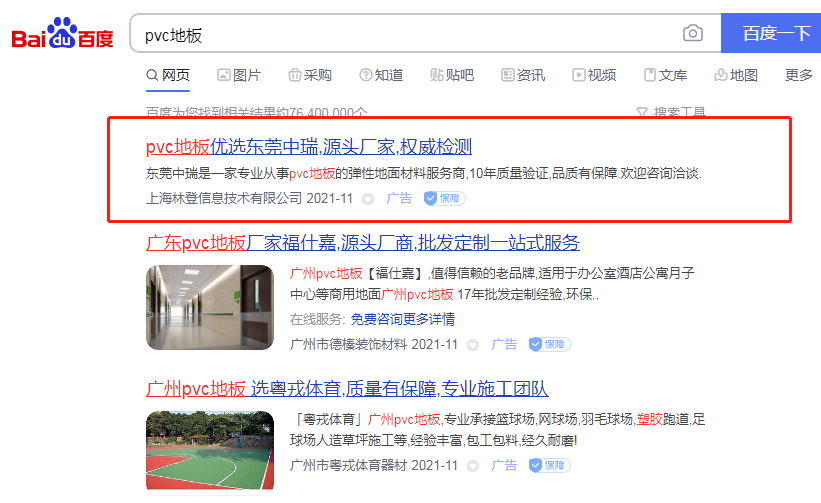Open the basketball court thumbnail image

point(210,451)
